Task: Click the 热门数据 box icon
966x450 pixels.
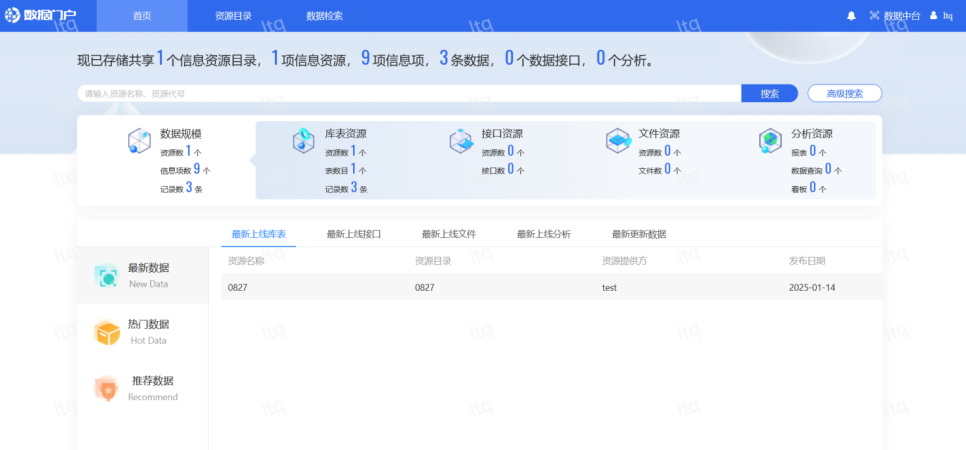Action: (x=107, y=333)
